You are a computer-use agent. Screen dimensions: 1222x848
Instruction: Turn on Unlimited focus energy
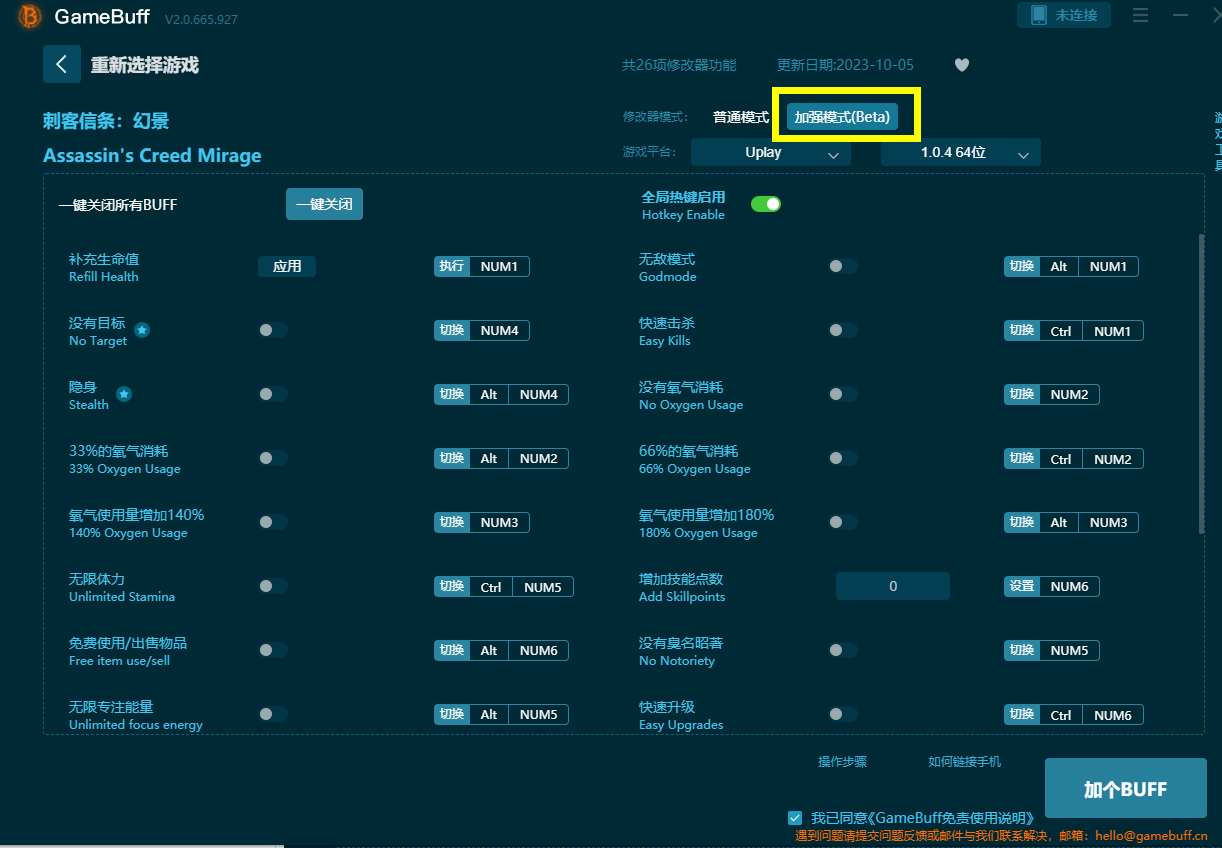[273, 714]
